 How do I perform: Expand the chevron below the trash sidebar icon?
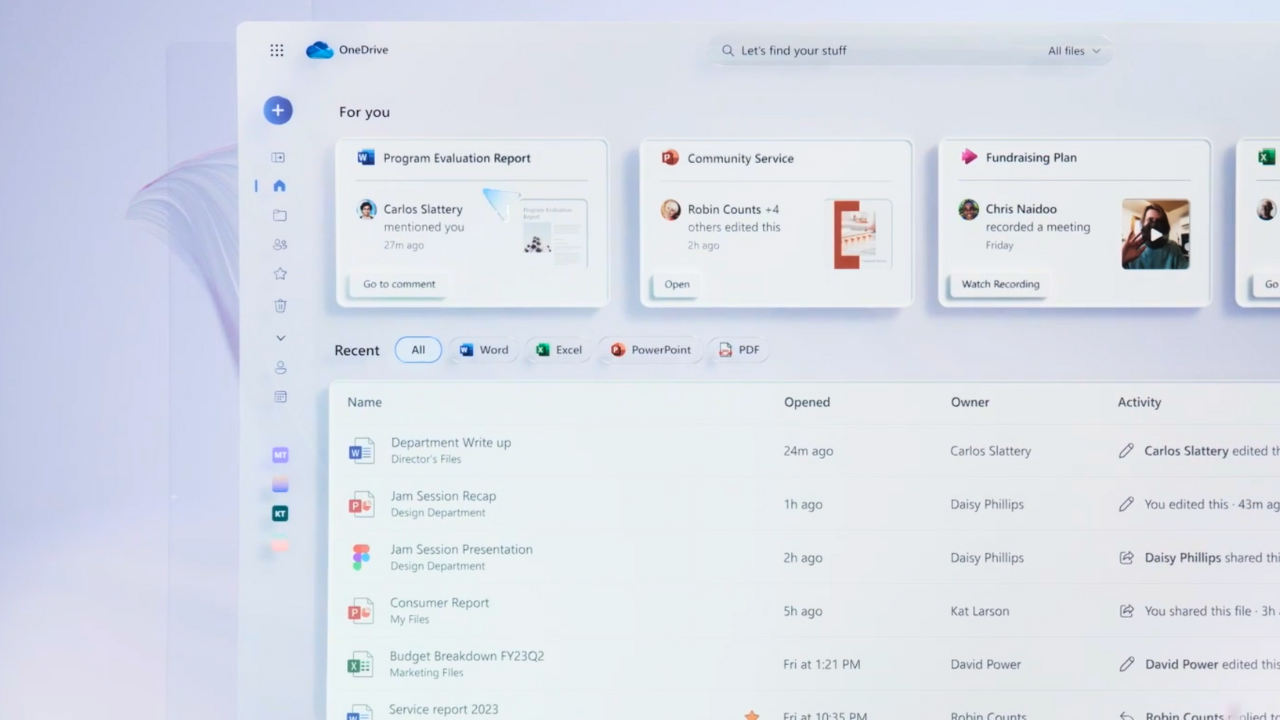coord(280,338)
